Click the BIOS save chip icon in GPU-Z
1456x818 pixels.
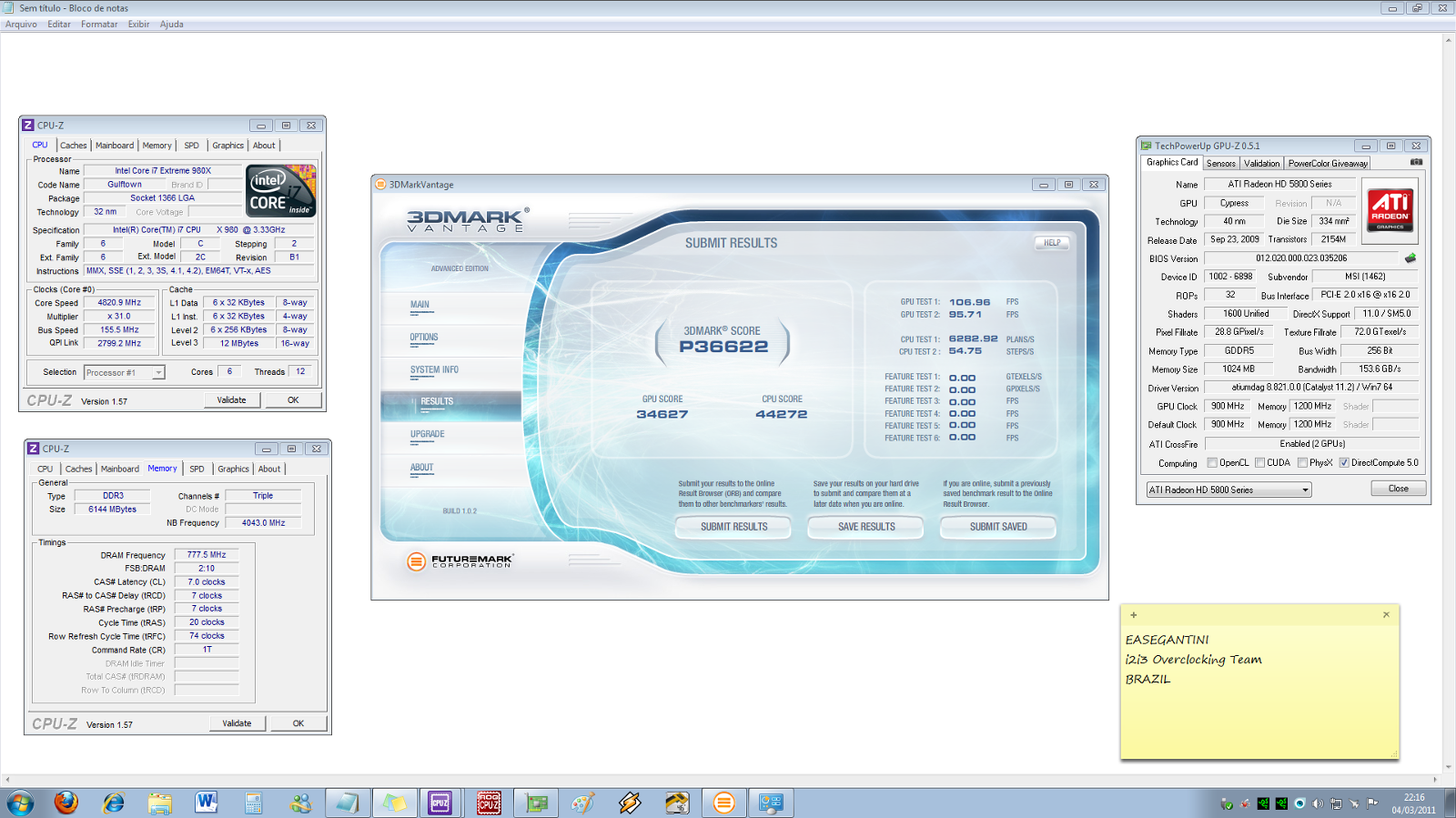tap(1410, 258)
